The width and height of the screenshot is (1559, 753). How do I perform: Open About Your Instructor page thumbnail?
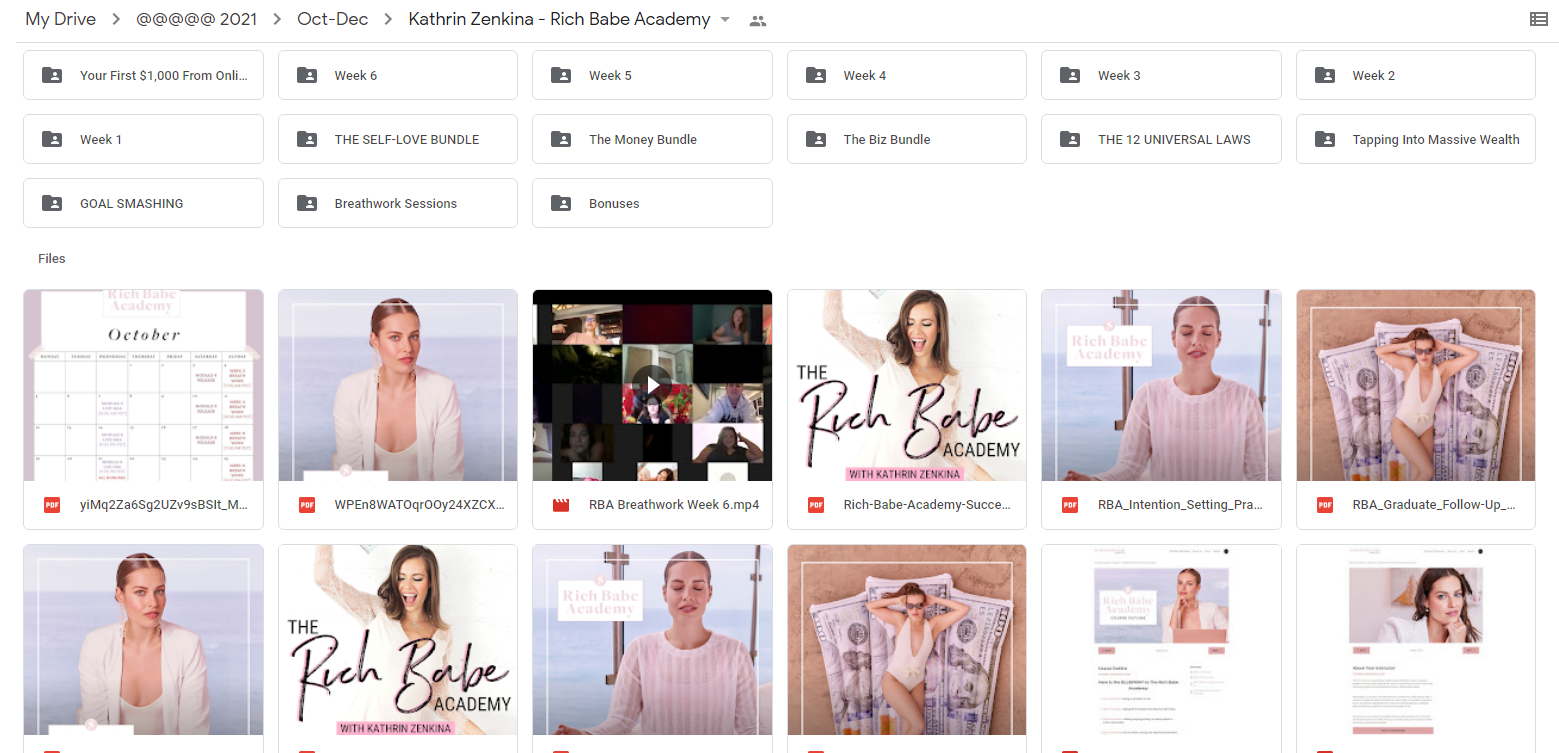click(1416, 640)
